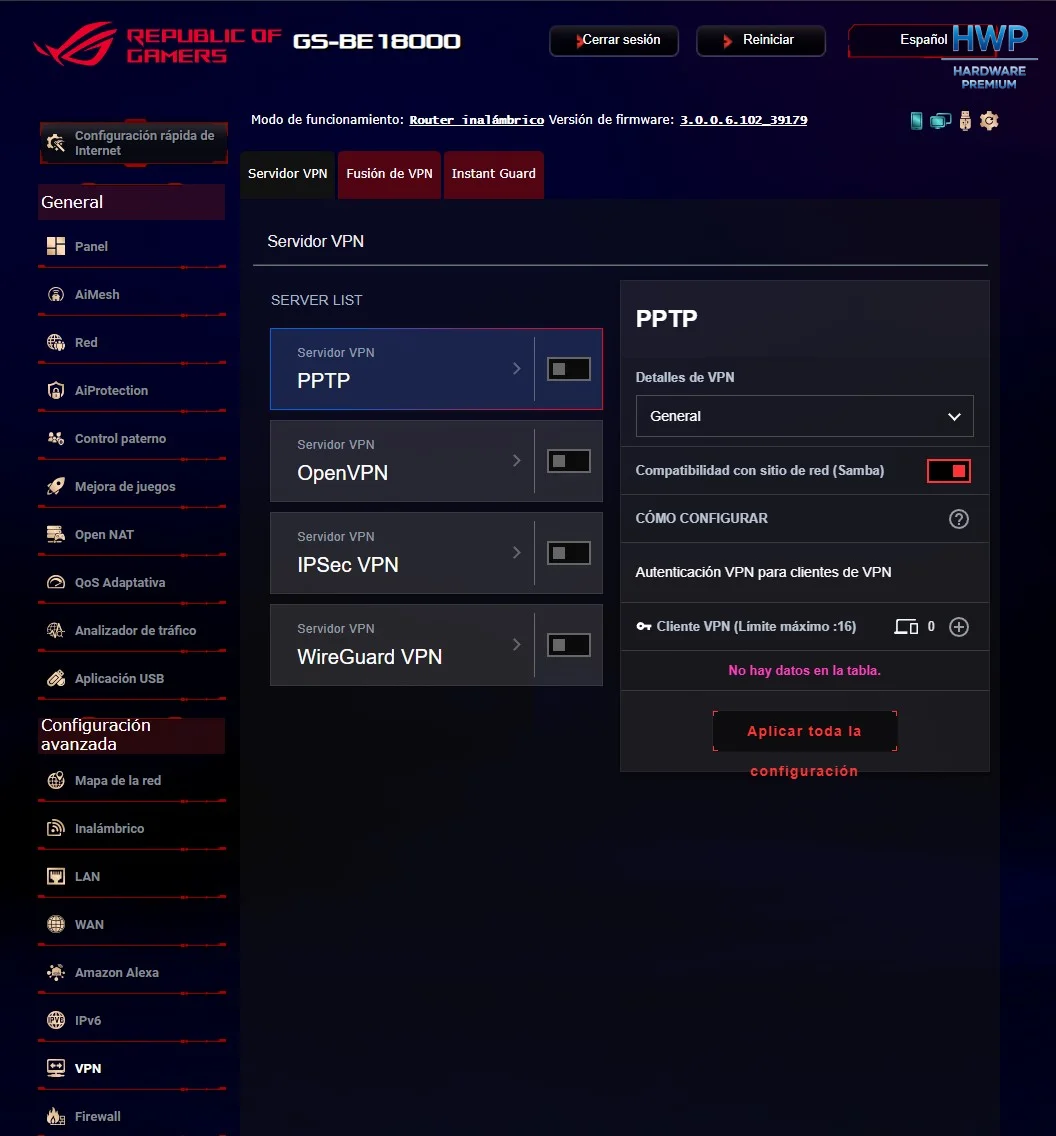Open the Amazon Alexa icon
The image size is (1056, 1136).
point(56,972)
